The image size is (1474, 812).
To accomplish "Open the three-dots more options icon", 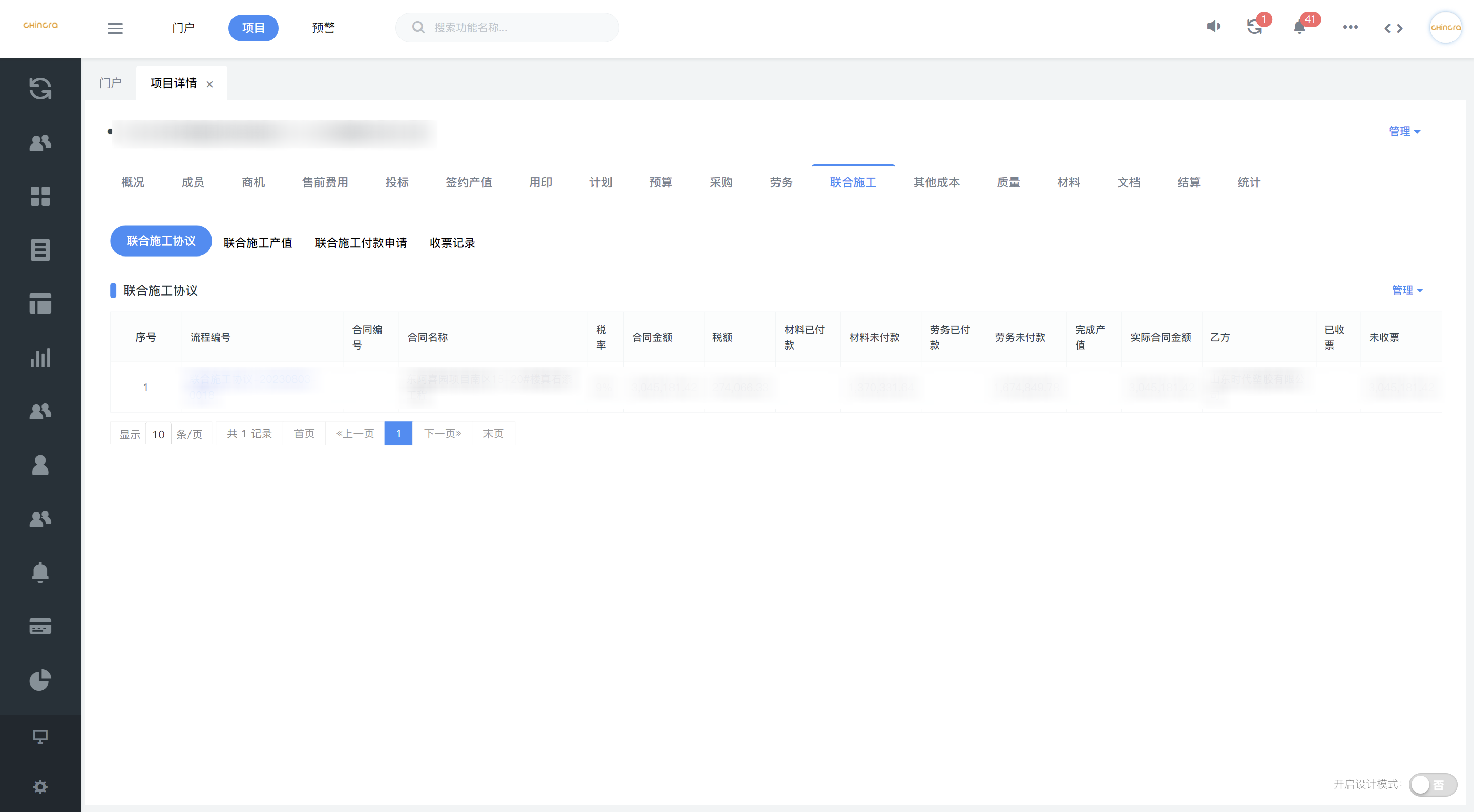I will 1350,28.
